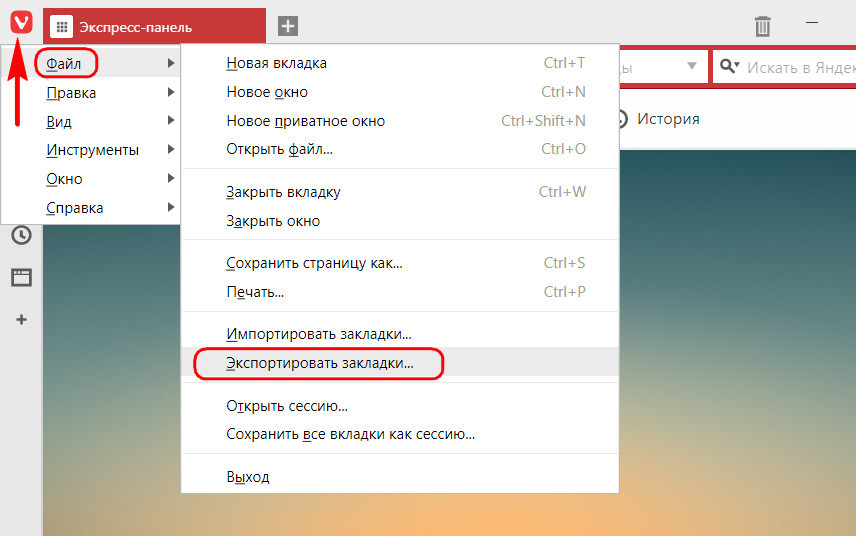Select the Экспресс-панель tab
Viewport: 856px width, 536px height.
[x=154, y=26]
